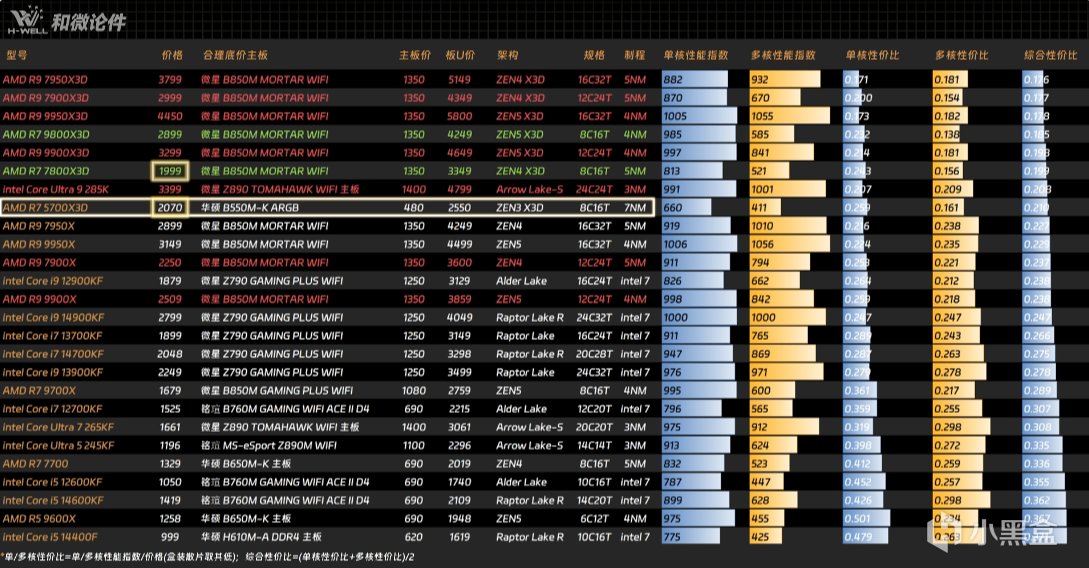Click the 20C28T spec cell
The width and height of the screenshot is (1089, 568).
point(594,353)
